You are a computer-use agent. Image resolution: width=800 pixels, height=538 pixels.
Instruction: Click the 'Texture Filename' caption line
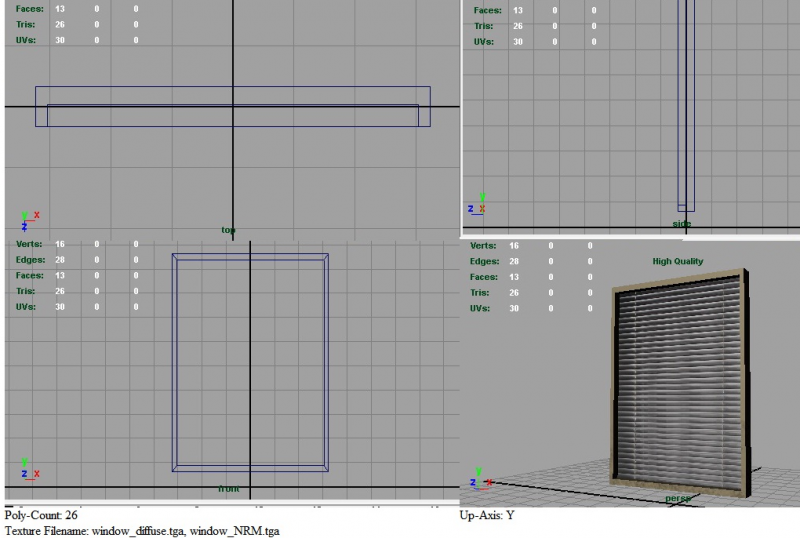142,531
